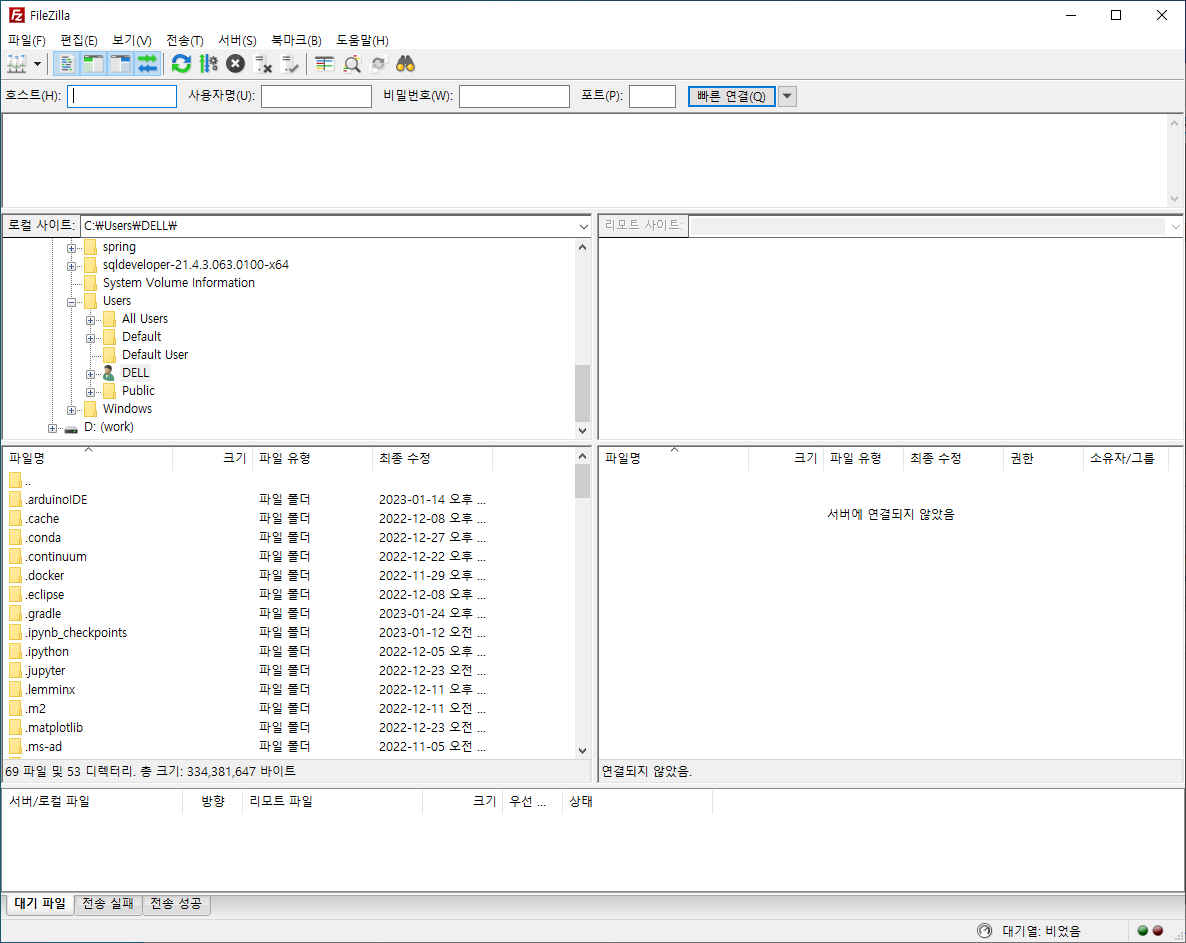Viewport: 1186px width, 943px height.
Task: Select the parent directory '..' entry
Action: coord(287,481)
